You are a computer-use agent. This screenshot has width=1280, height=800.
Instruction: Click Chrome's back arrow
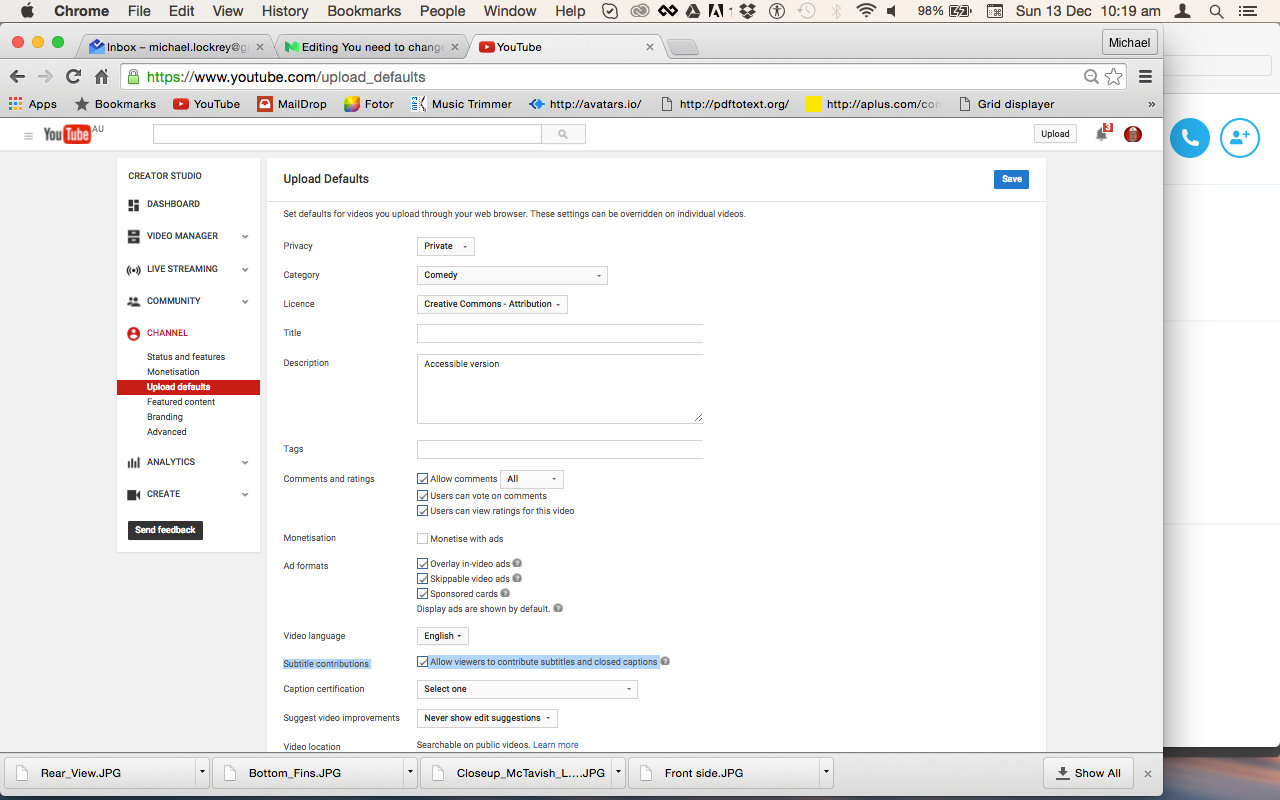[18, 77]
